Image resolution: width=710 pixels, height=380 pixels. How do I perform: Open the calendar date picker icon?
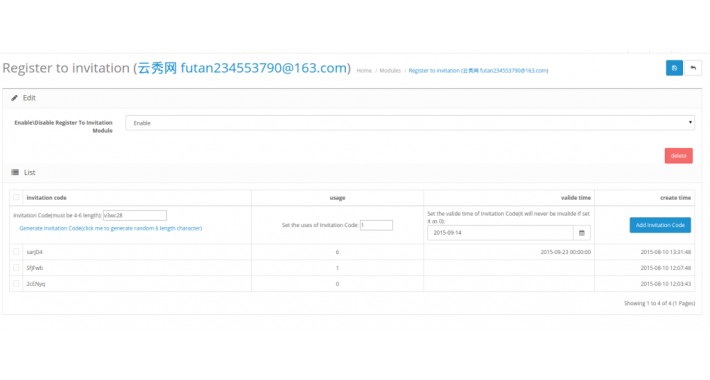coord(581,233)
